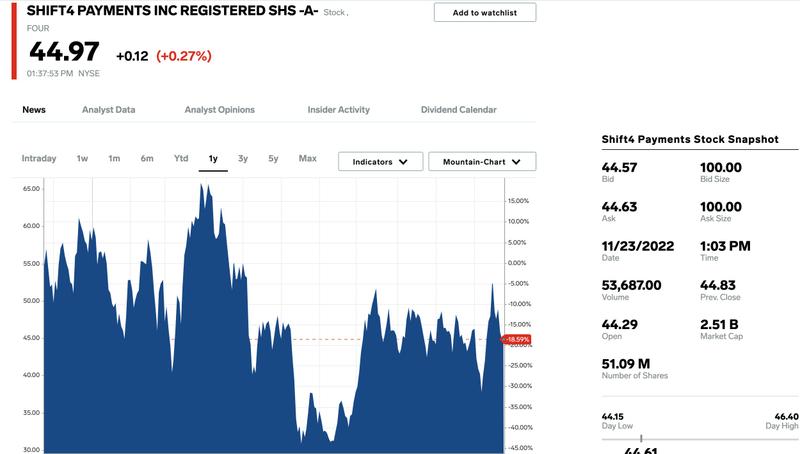Click the 44.97 stock price
The width and height of the screenshot is (800, 454).
click(x=64, y=51)
